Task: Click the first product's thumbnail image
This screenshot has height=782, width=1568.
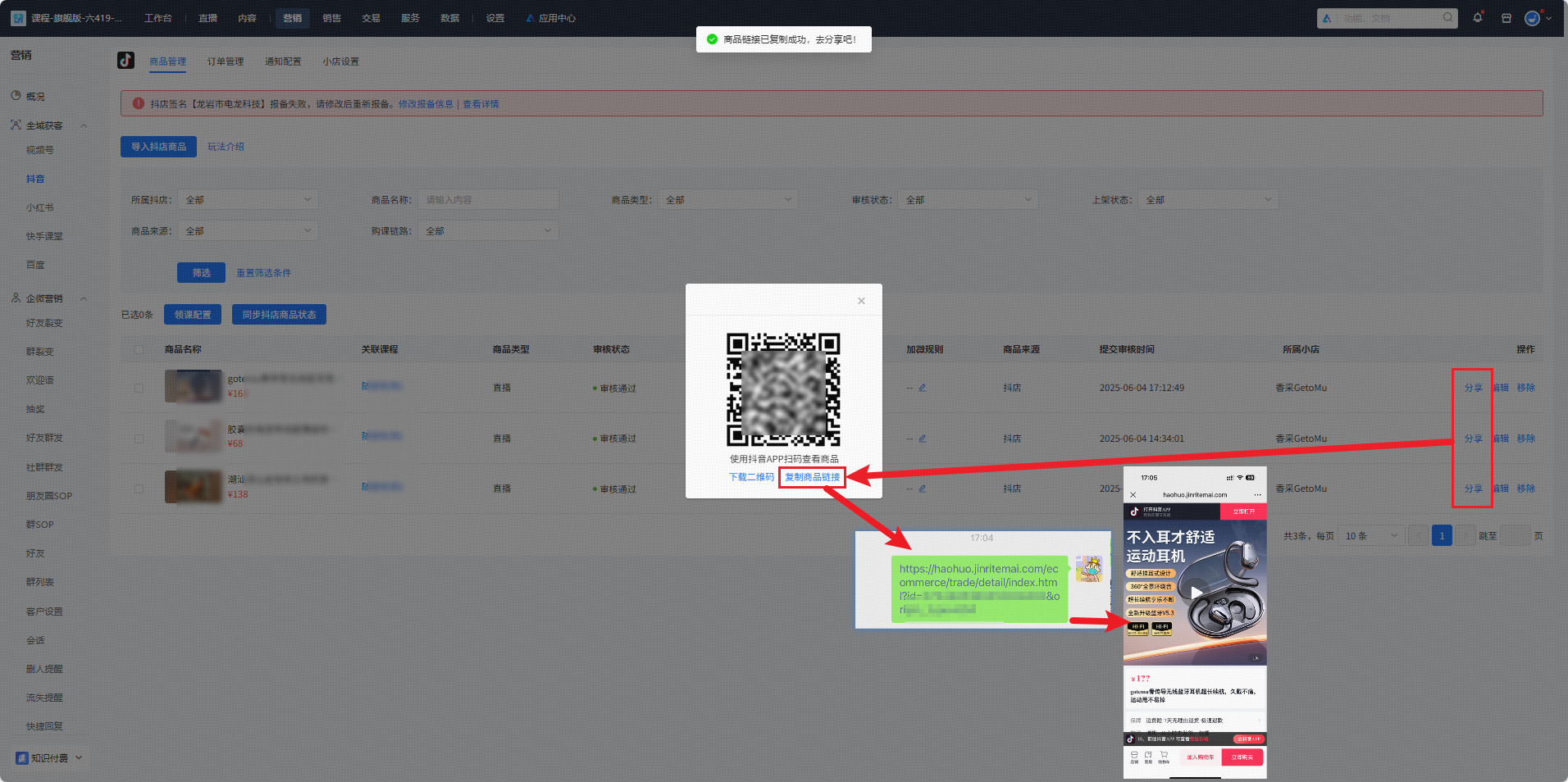Action: [x=193, y=386]
